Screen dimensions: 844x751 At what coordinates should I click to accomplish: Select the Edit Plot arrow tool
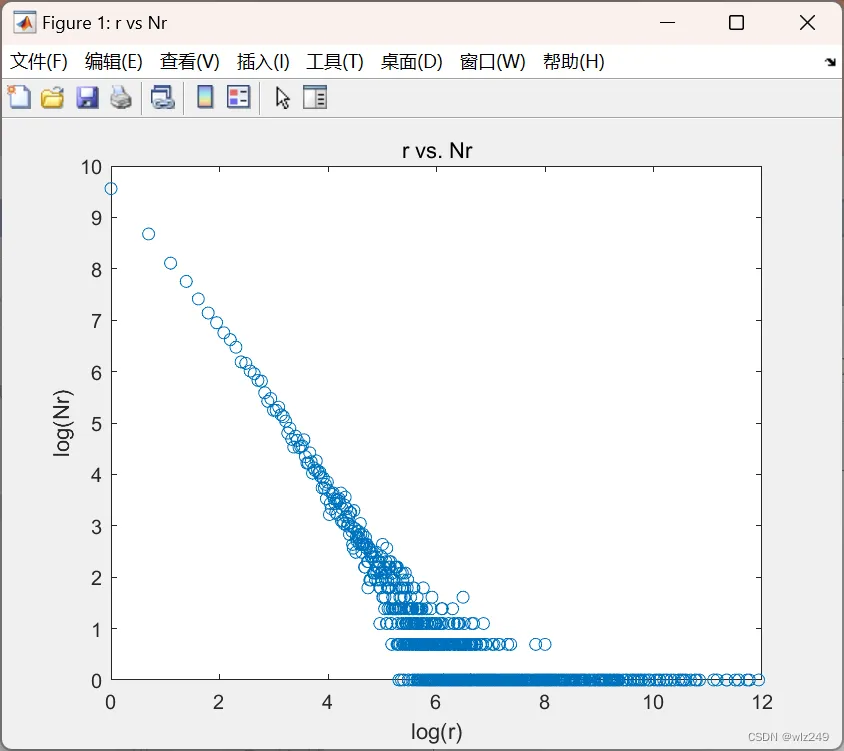coord(282,97)
